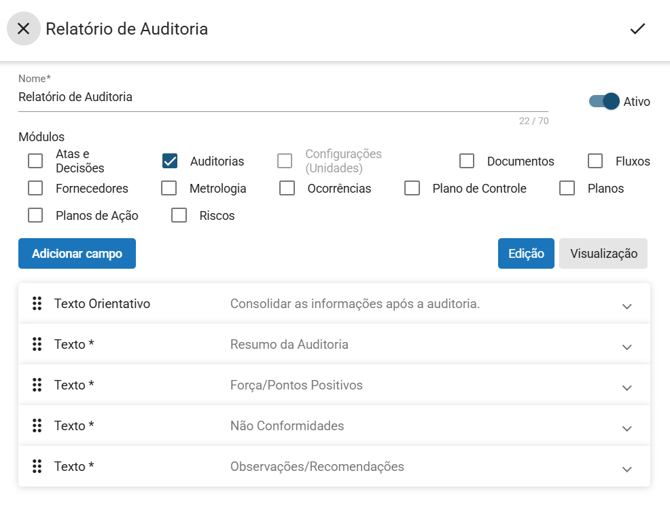Switch to Visualização mode

[603, 254]
